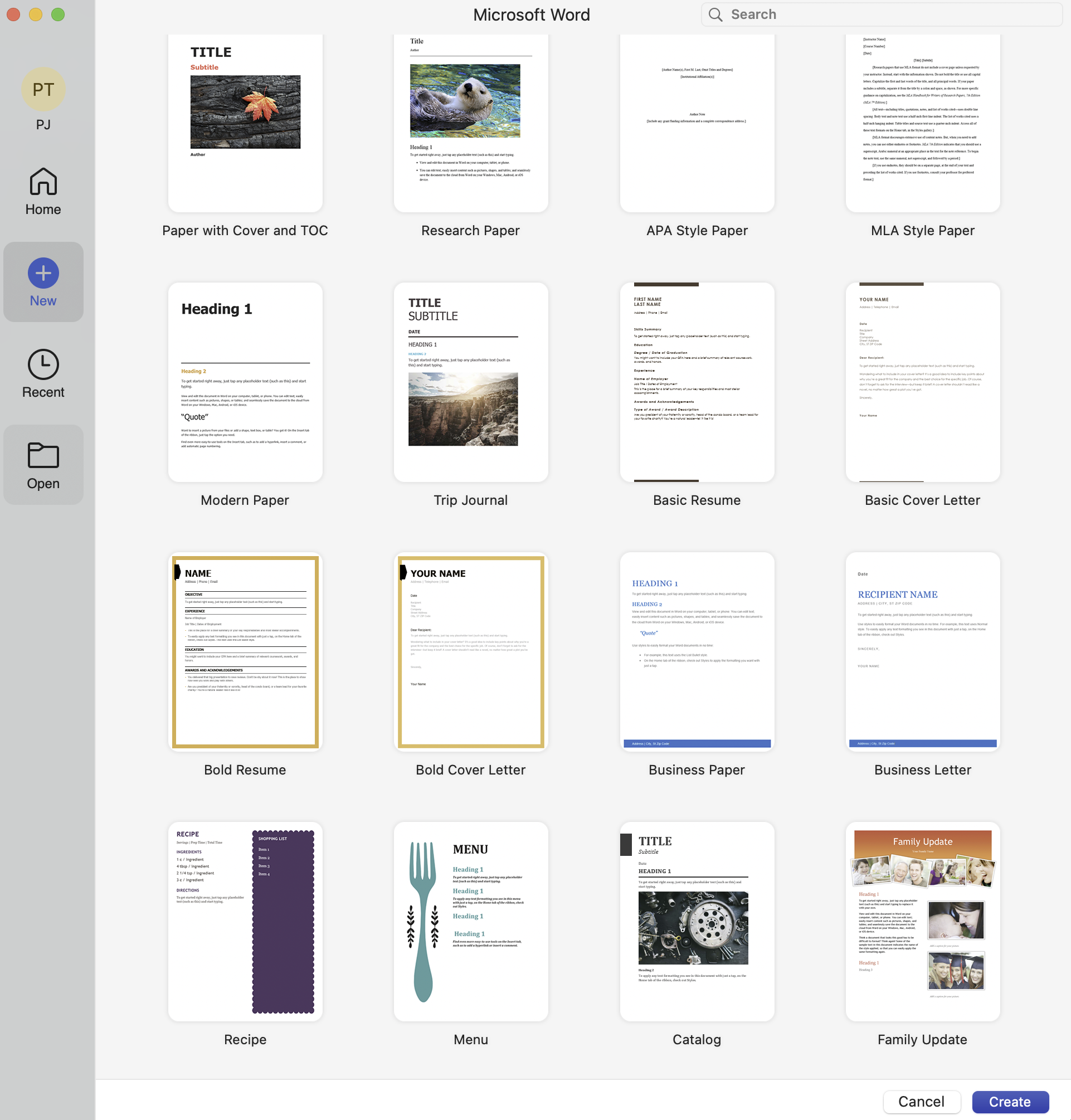The width and height of the screenshot is (1071, 1120).
Task: Select the Bold Resume template
Action: click(245, 651)
